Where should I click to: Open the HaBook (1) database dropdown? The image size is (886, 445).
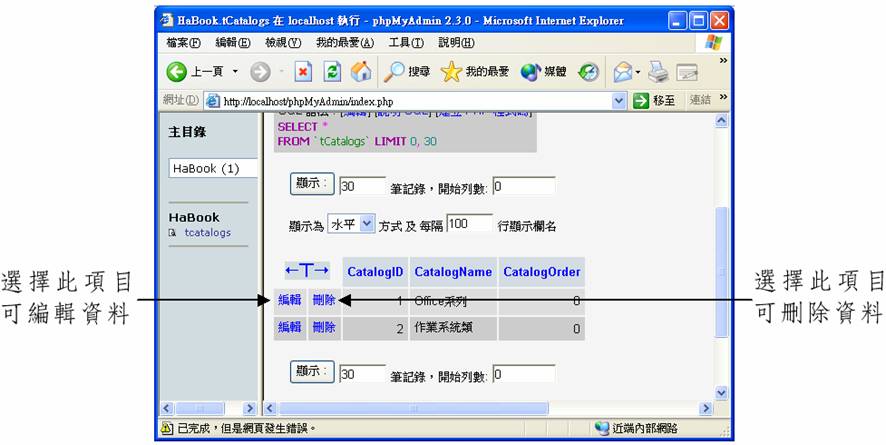213,168
